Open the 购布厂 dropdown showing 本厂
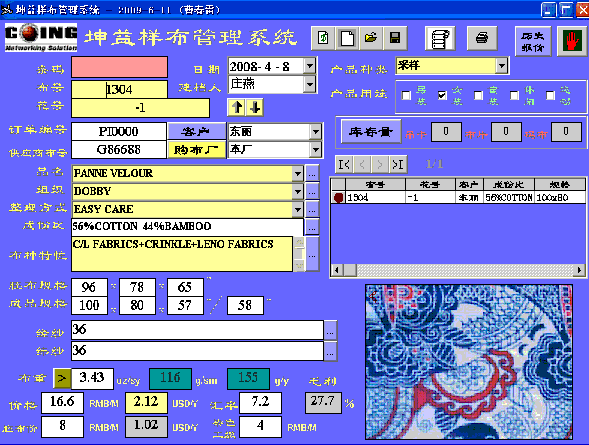Screen dimensions: 589x445 pyautogui.click(x=316, y=150)
